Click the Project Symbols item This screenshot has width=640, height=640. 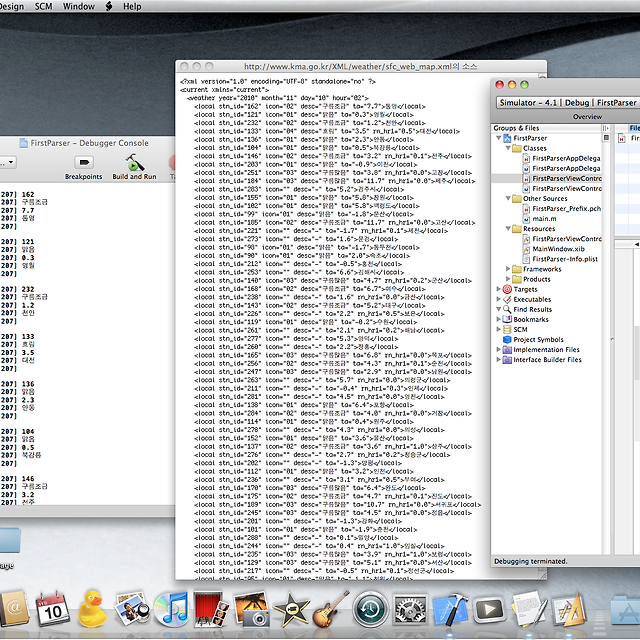(x=538, y=339)
